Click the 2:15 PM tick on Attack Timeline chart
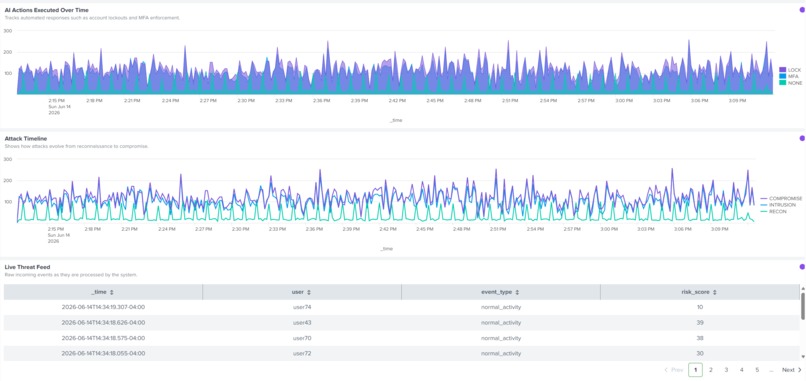The height and width of the screenshot is (381, 806). [56, 229]
